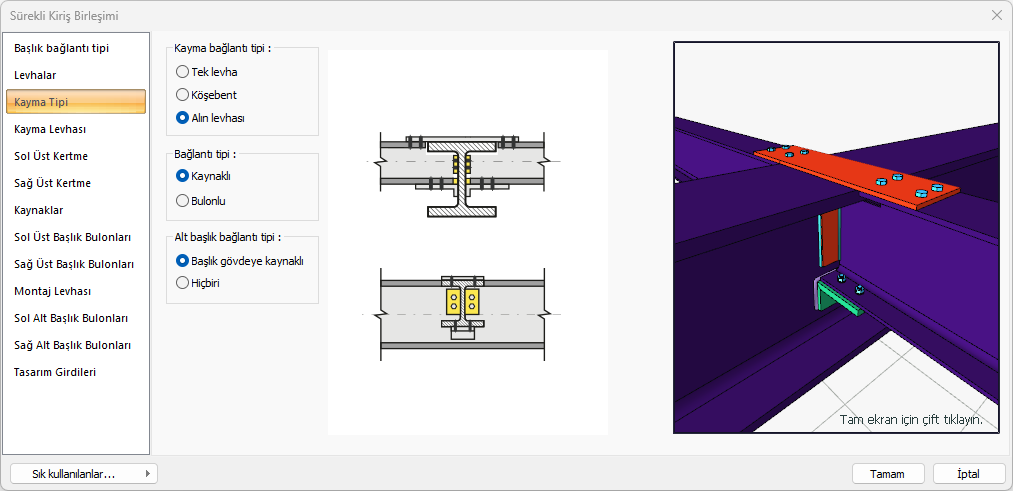Viewport: 1013px width, 491px height.
Task: Select the Kayma Tipi sidebar item
Action: click(76, 102)
